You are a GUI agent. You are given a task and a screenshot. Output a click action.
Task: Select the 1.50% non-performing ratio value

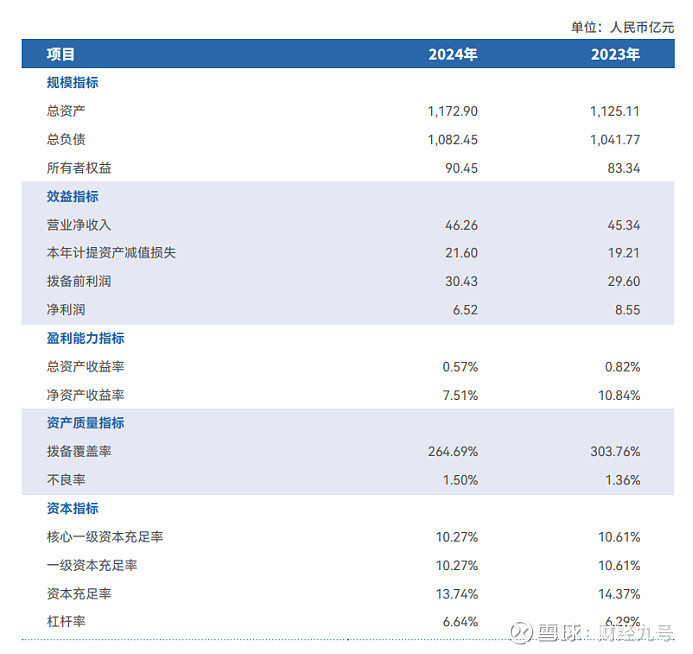461,480
